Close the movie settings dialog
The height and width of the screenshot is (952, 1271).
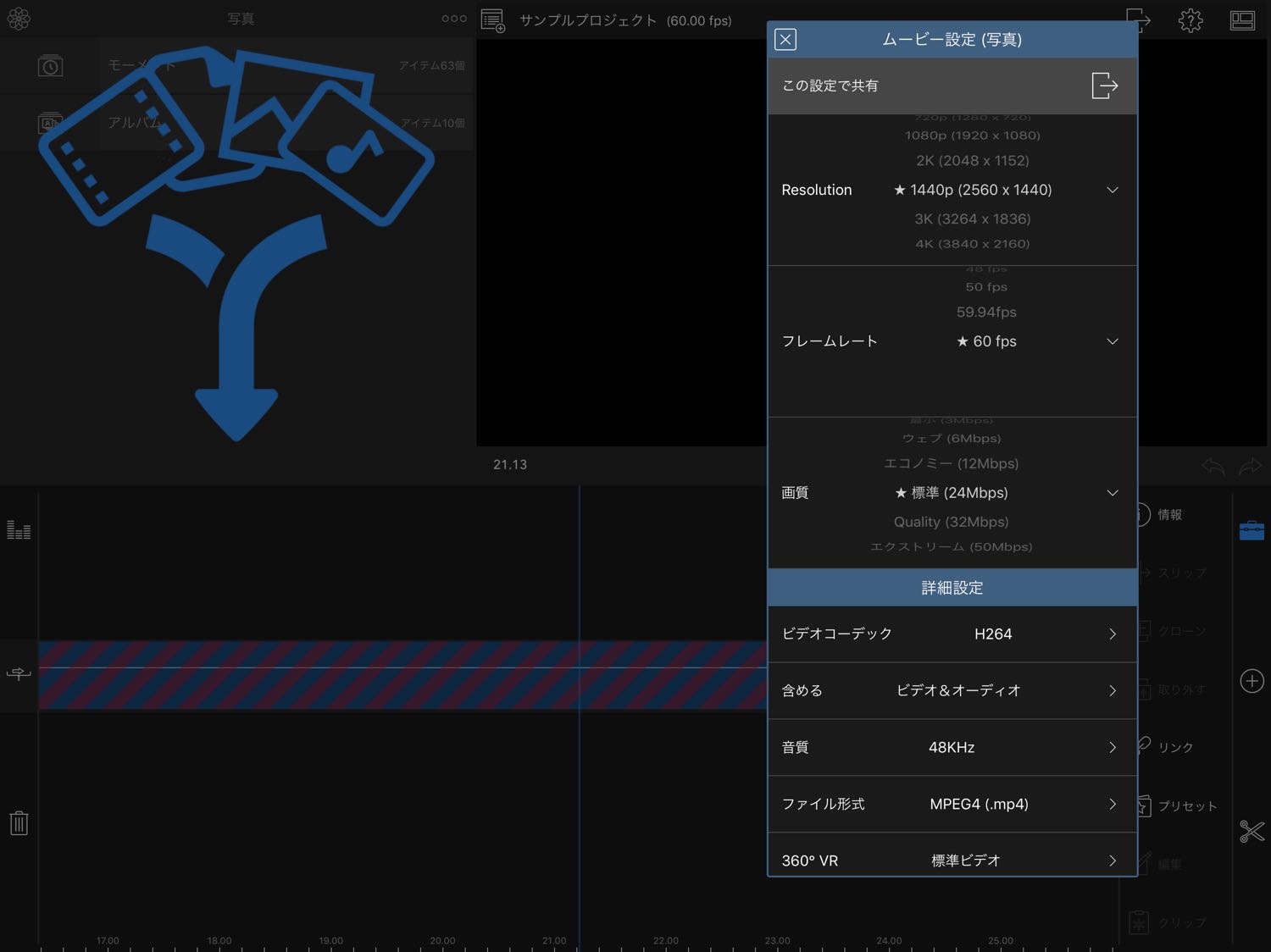tap(785, 40)
